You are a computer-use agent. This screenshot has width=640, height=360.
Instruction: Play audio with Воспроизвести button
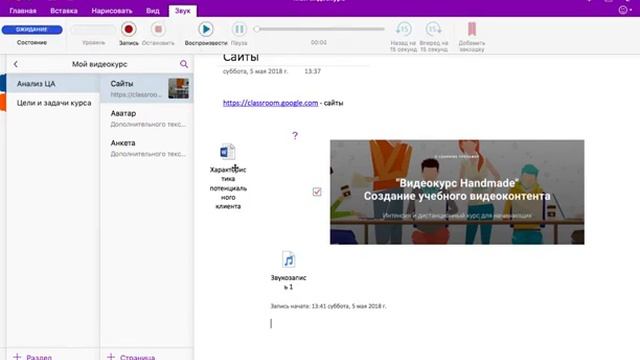coord(206,29)
